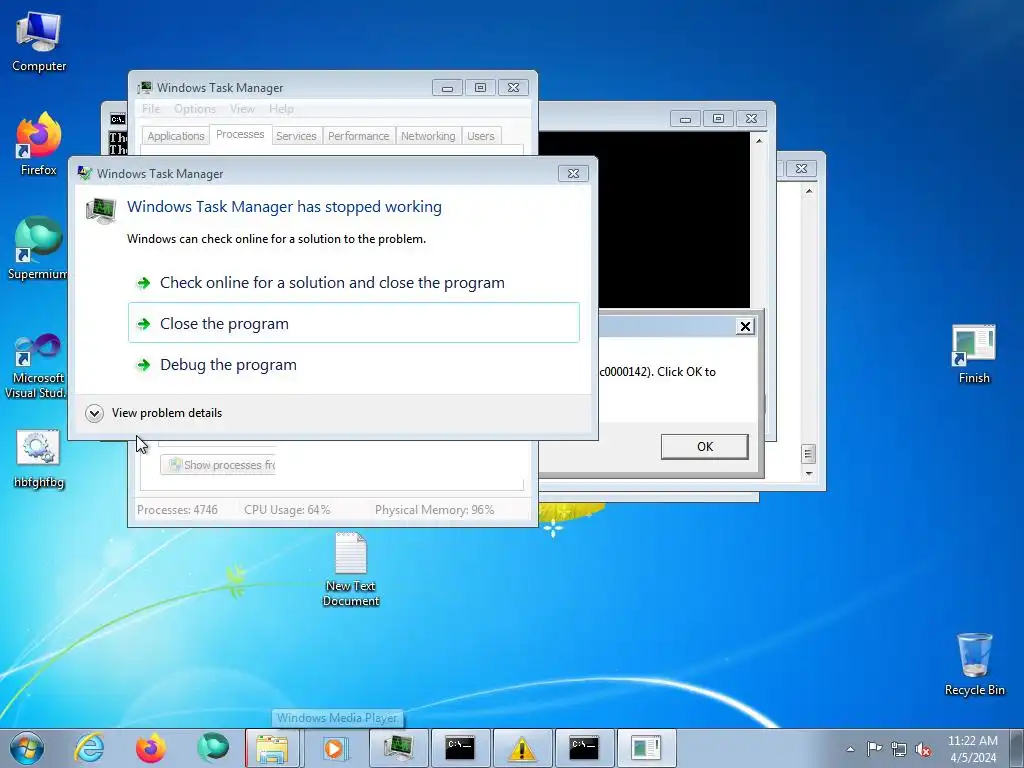Open the network tray icon
Image resolution: width=1024 pixels, height=768 pixels.
(x=899, y=749)
